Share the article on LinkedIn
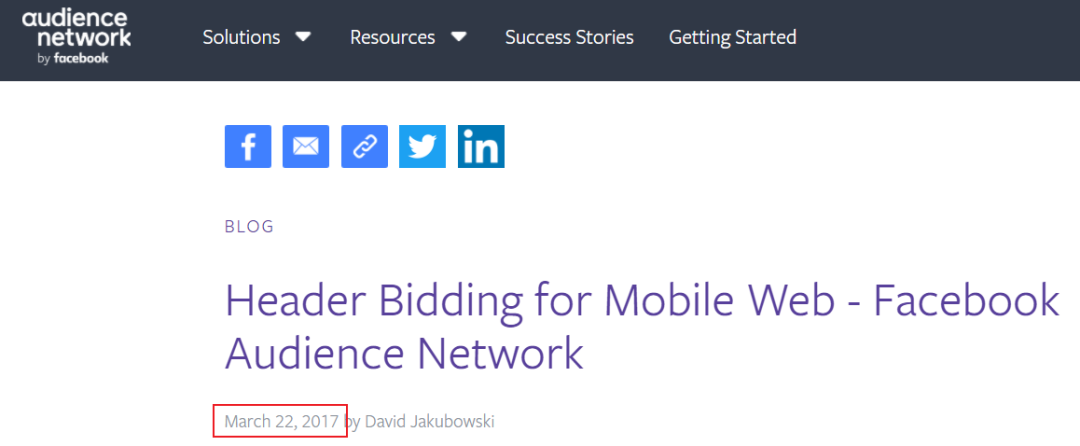This screenshot has height=446, width=1080. point(481,146)
